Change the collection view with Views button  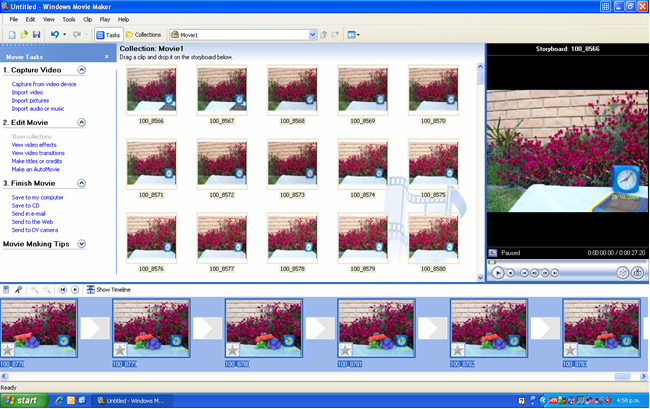point(353,35)
